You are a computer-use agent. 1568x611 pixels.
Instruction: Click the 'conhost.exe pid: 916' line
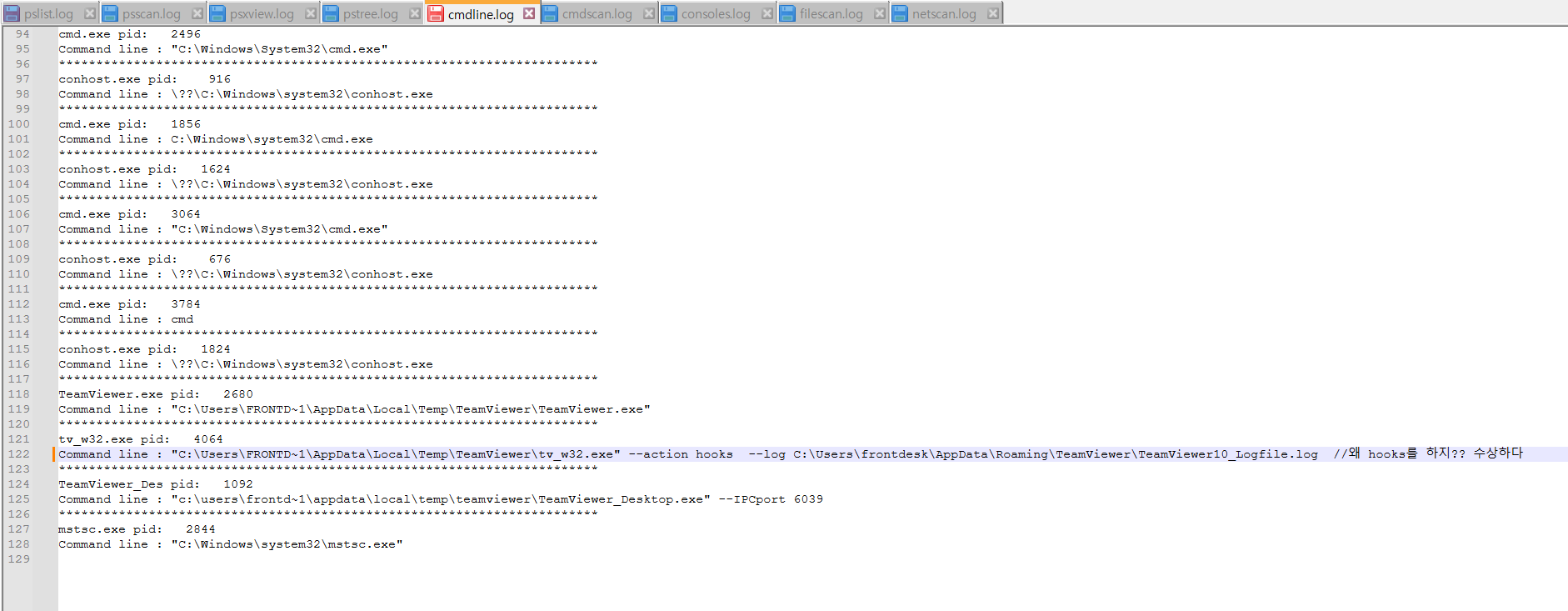(144, 79)
